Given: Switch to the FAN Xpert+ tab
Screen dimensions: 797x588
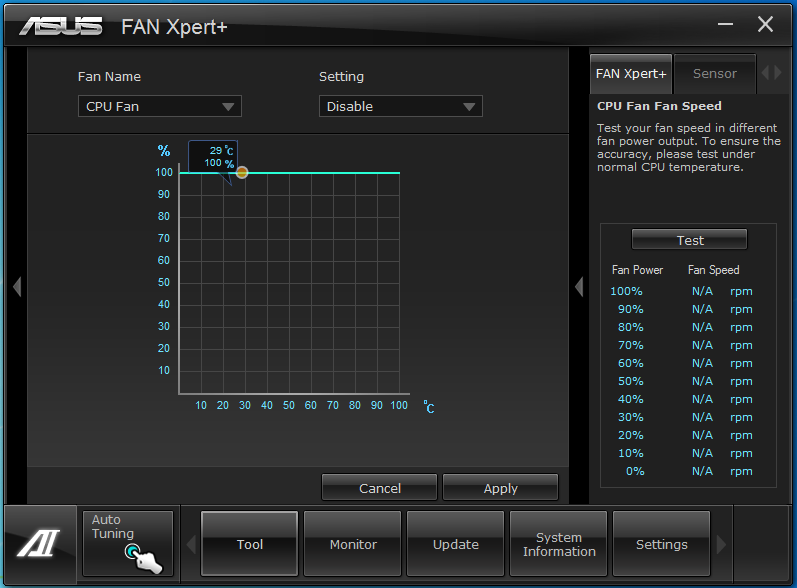Looking at the screenshot, I should 631,74.
